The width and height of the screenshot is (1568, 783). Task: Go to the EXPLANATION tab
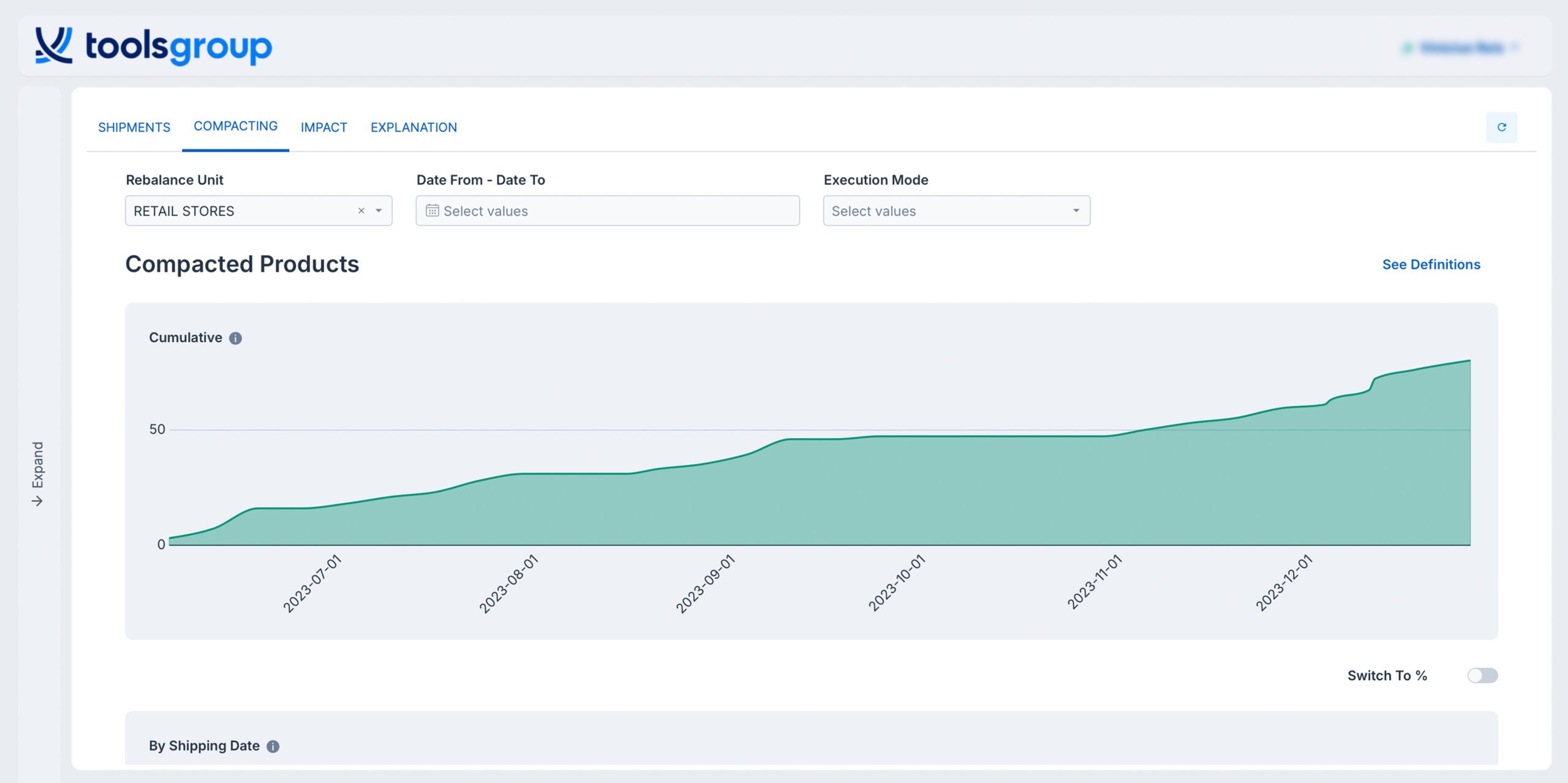[413, 127]
